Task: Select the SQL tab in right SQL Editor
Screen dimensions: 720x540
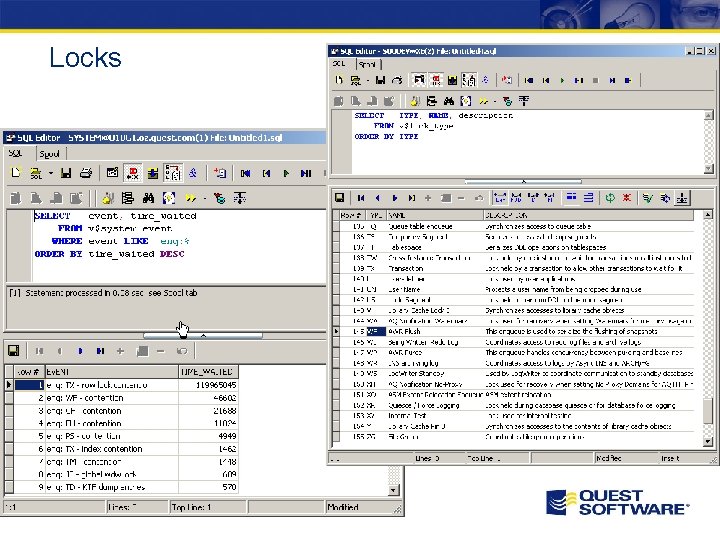Action: point(339,64)
